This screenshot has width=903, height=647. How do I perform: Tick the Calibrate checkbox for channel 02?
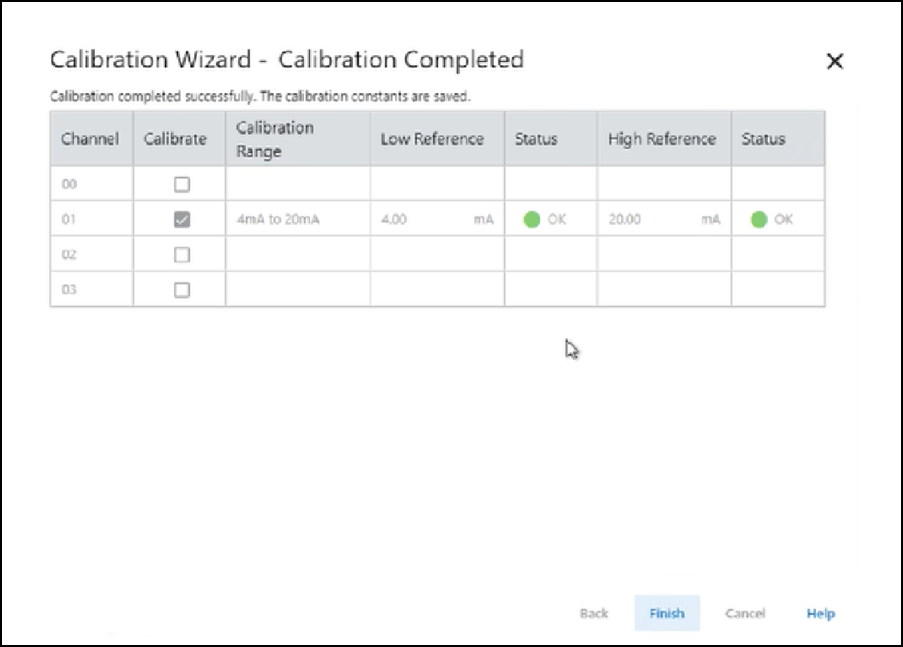(x=181, y=255)
